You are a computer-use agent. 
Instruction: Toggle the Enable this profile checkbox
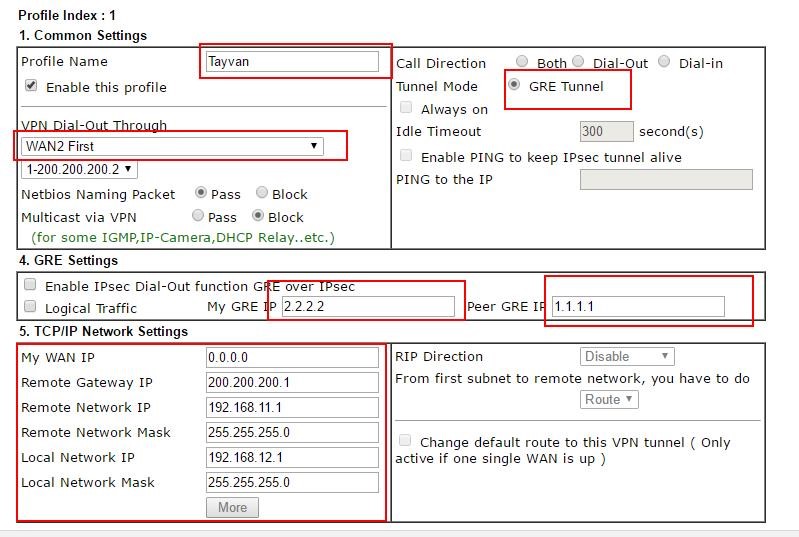click(31, 87)
